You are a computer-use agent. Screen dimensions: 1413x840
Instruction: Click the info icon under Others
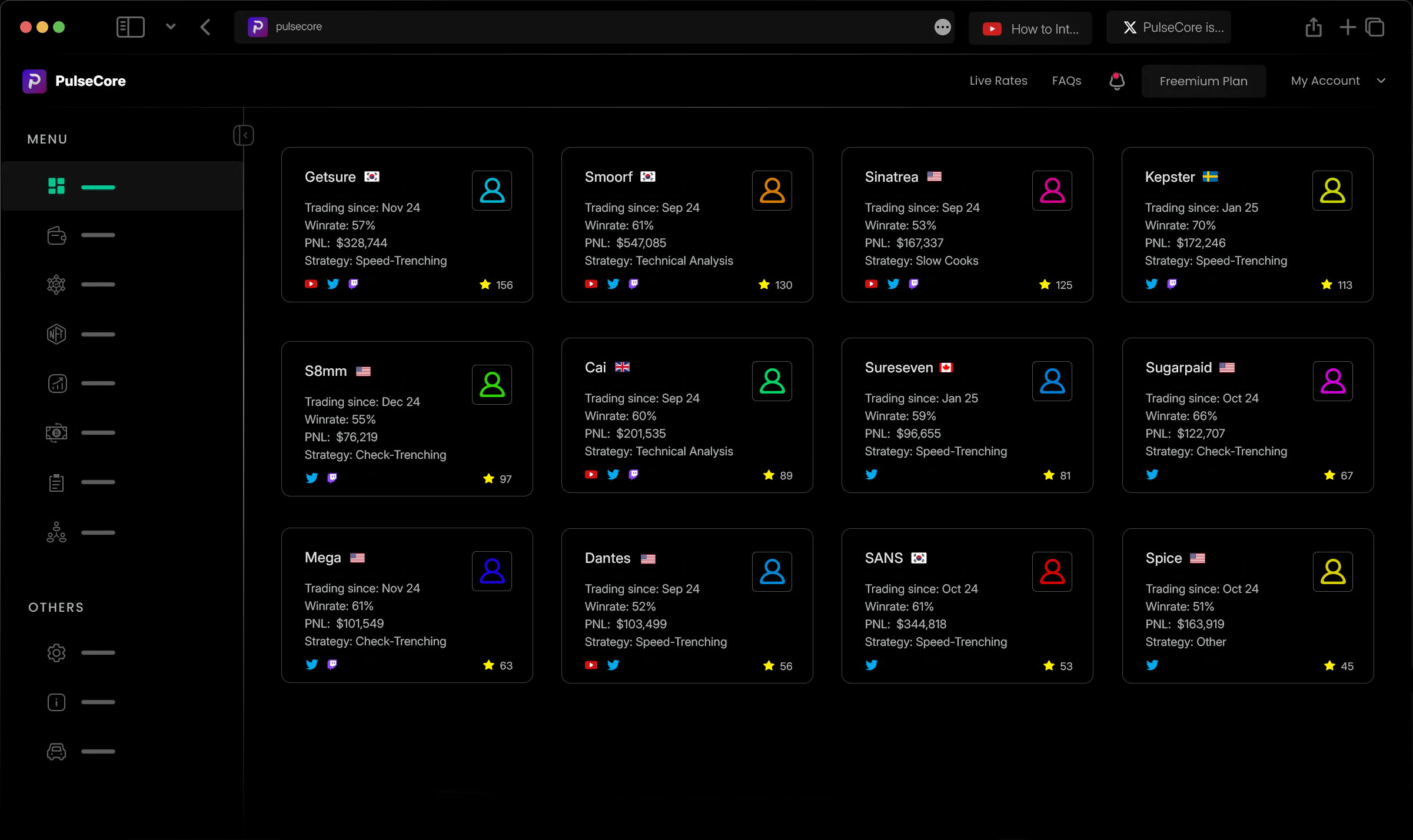pyautogui.click(x=56, y=702)
